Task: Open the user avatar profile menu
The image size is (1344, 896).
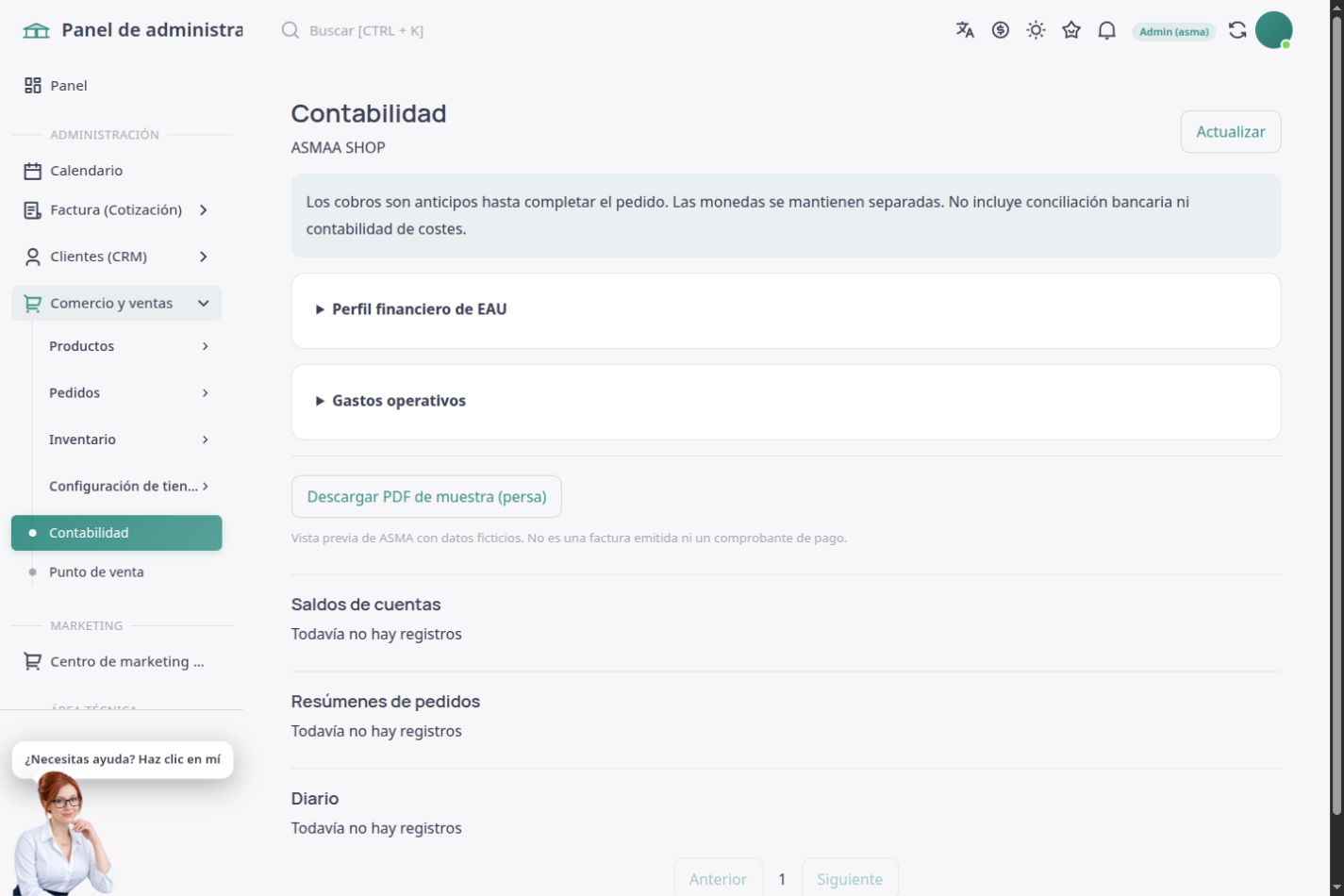Action: coord(1273,30)
